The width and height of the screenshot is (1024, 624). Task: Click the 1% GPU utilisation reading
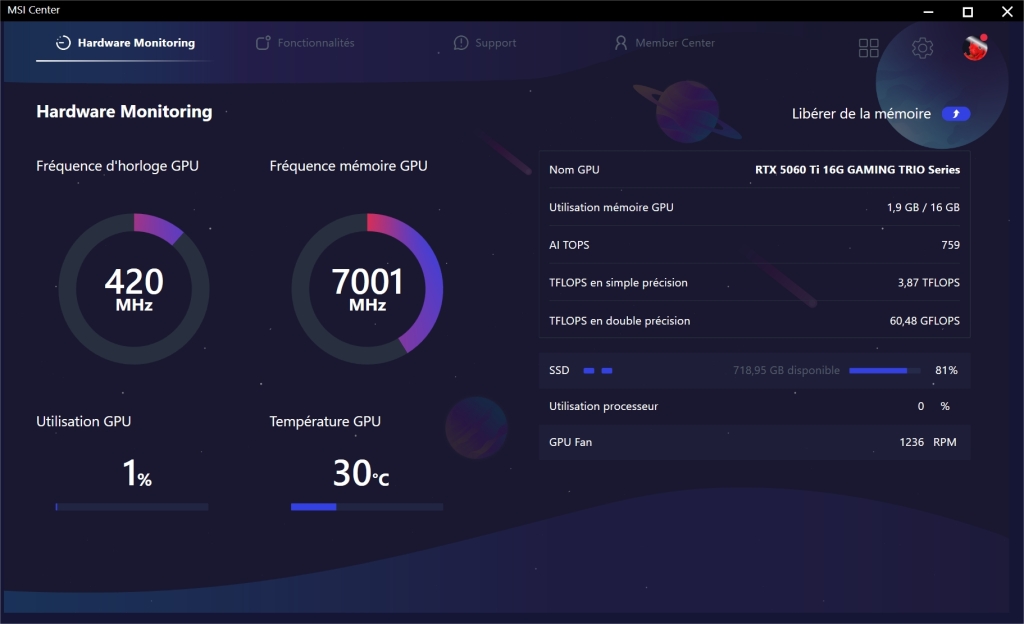point(137,473)
